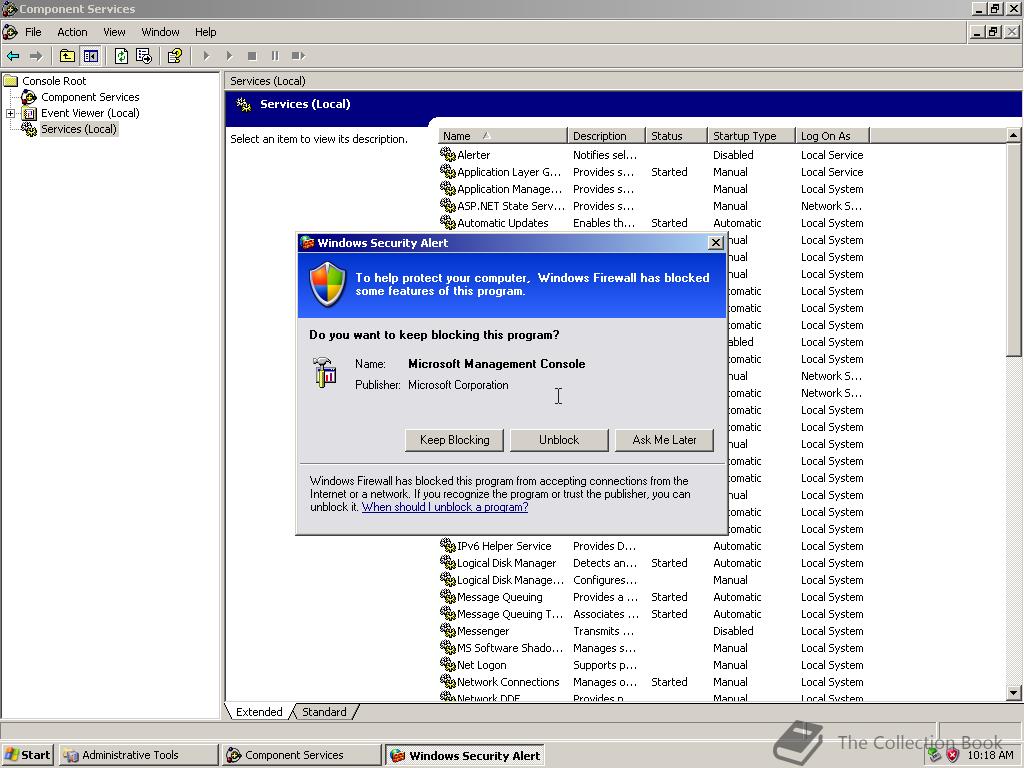Switch to Component Services taskbar item
The height and width of the screenshot is (768, 1024).
click(302, 755)
